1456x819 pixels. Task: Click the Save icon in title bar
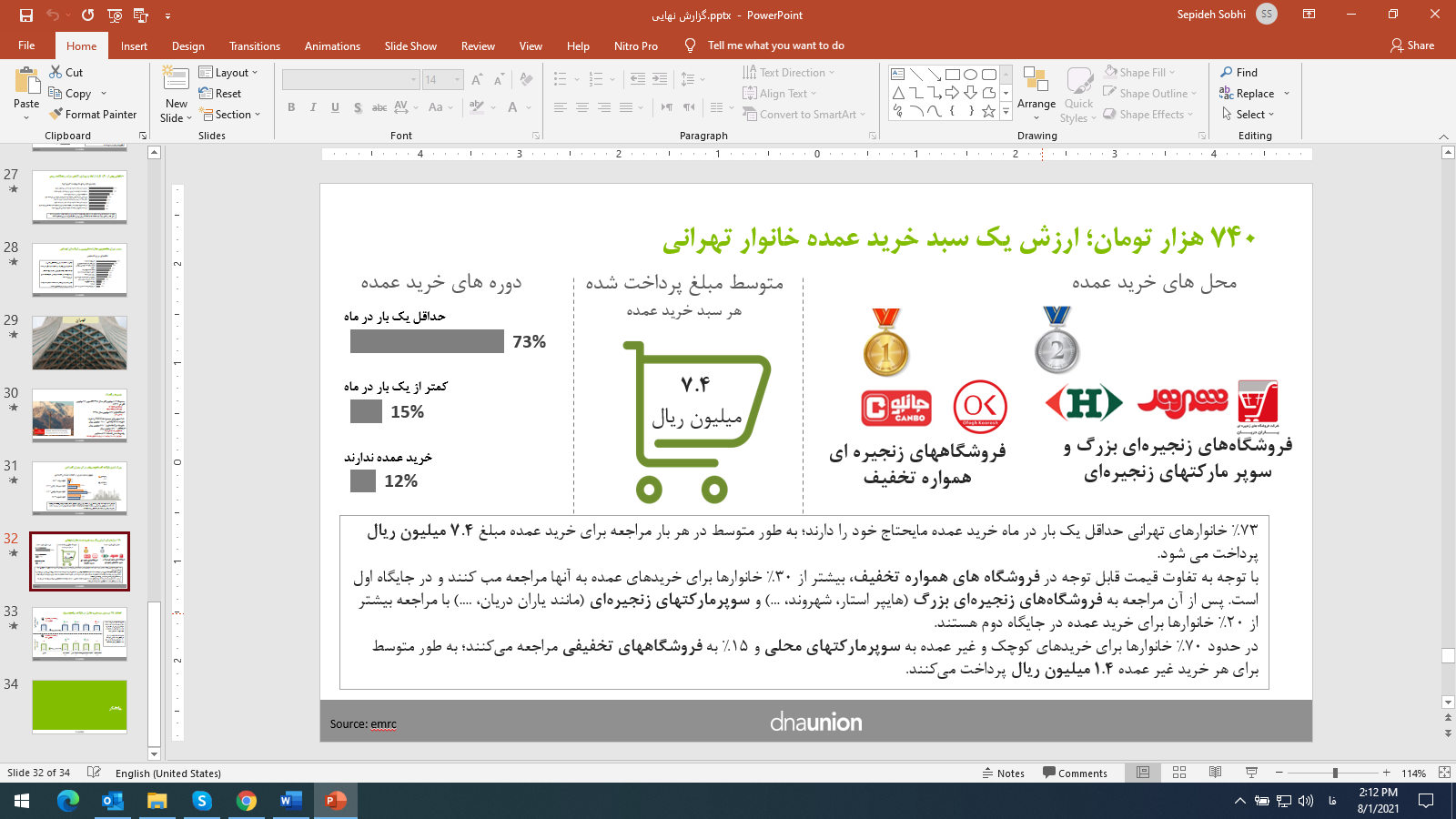point(25,15)
